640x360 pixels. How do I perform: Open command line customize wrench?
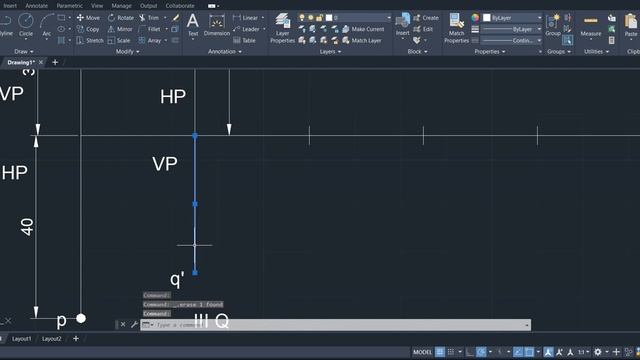134,324
